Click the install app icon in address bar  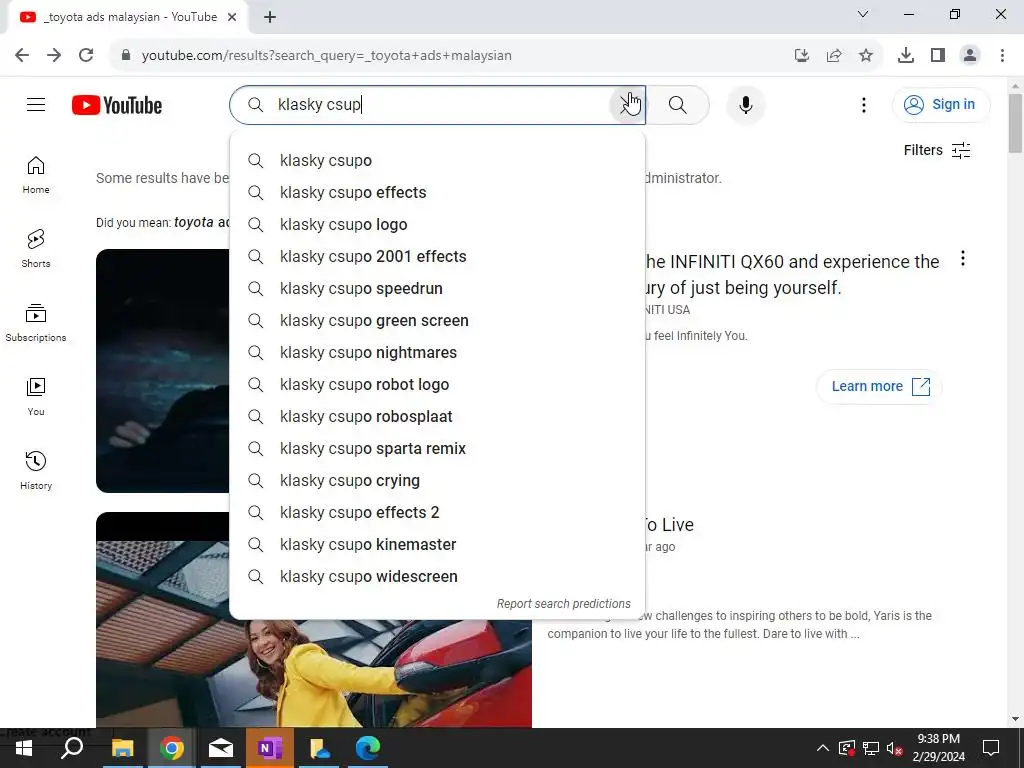[x=801, y=56]
